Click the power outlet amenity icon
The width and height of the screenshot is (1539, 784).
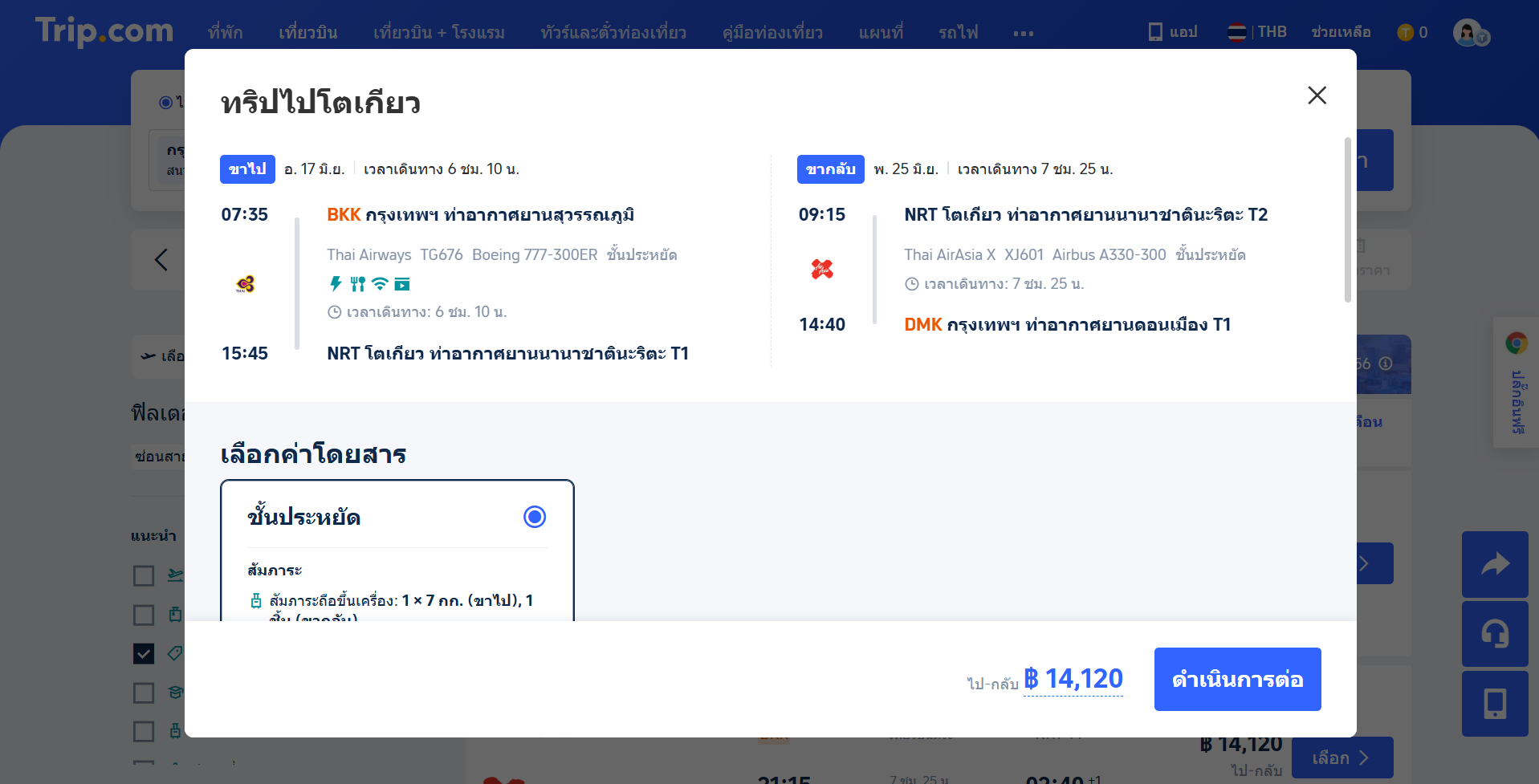click(336, 283)
